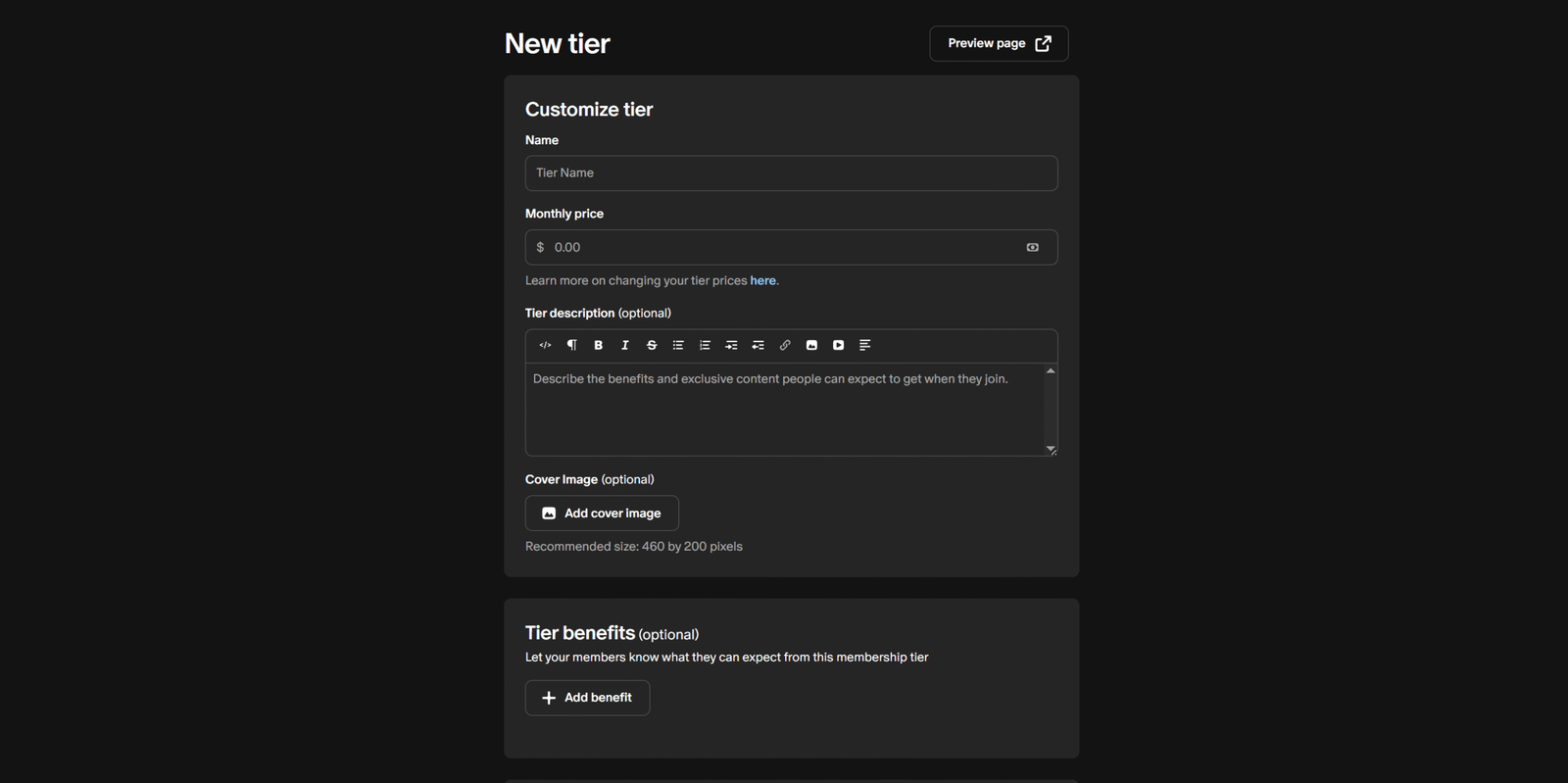Click the Add cover image button
Screen dimensions: 1568x783
[x=602, y=514]
